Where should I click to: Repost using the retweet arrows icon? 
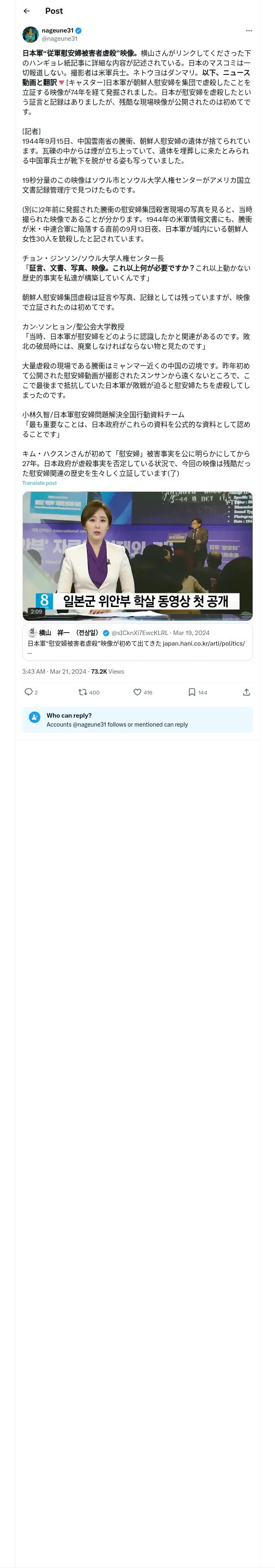click(x=82, y=692)
